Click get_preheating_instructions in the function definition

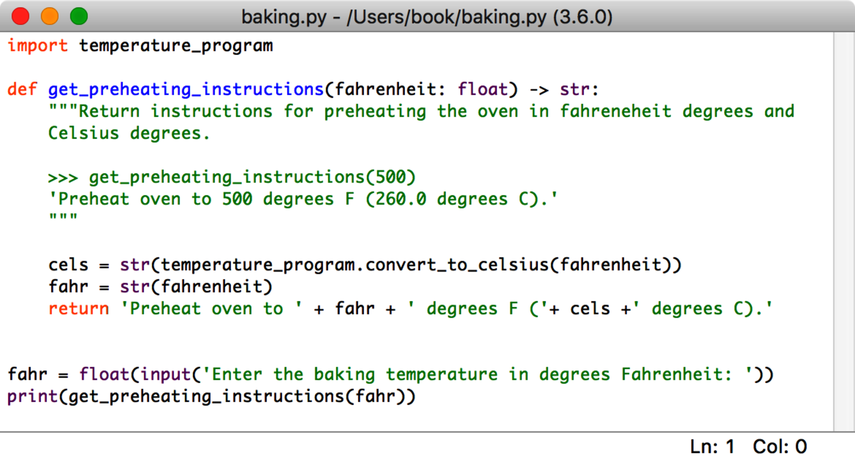185,89
